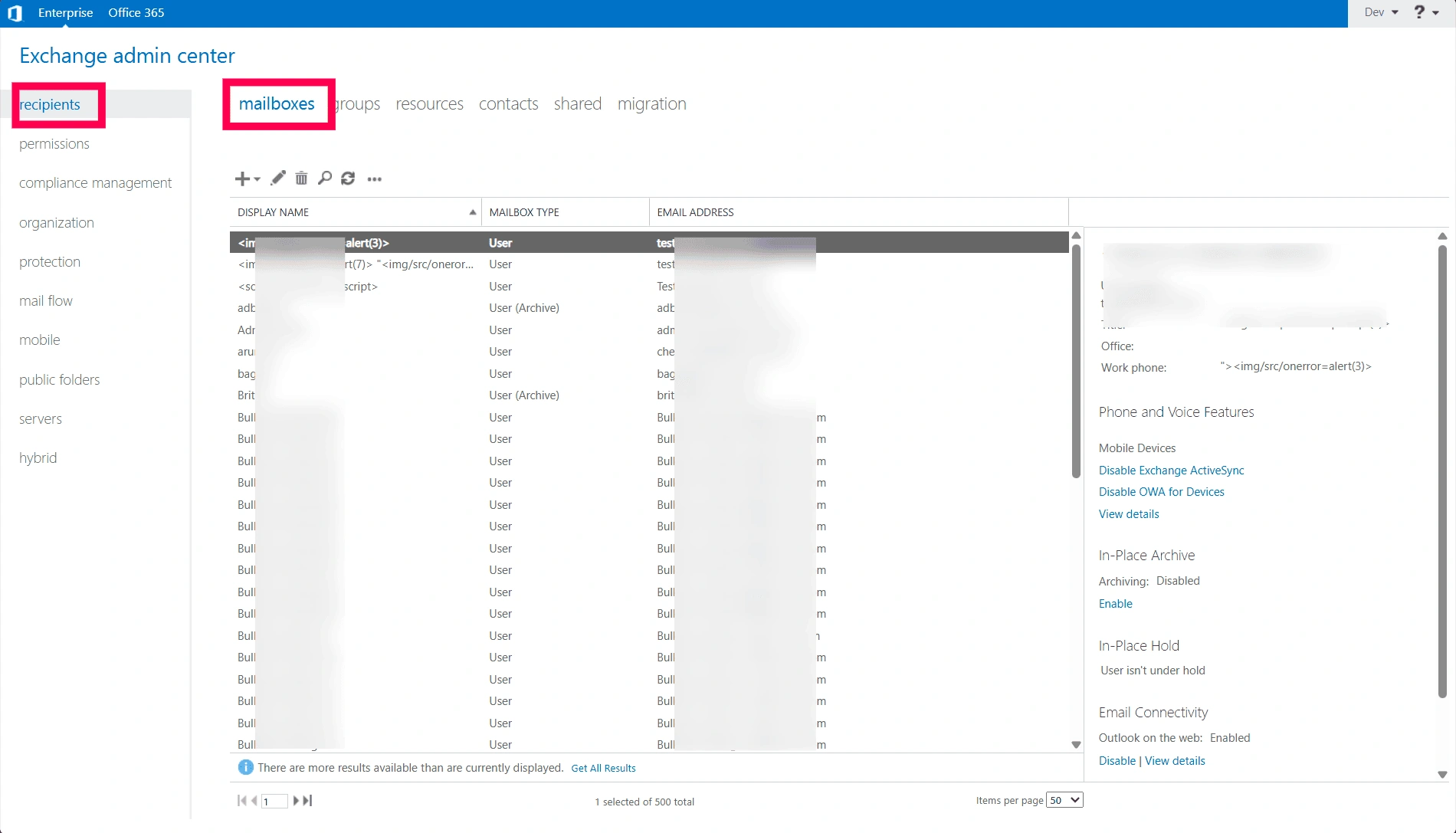Screen dimensions: 1456x833
Task: Open the contacts tab
Action: tap(509, 104)
